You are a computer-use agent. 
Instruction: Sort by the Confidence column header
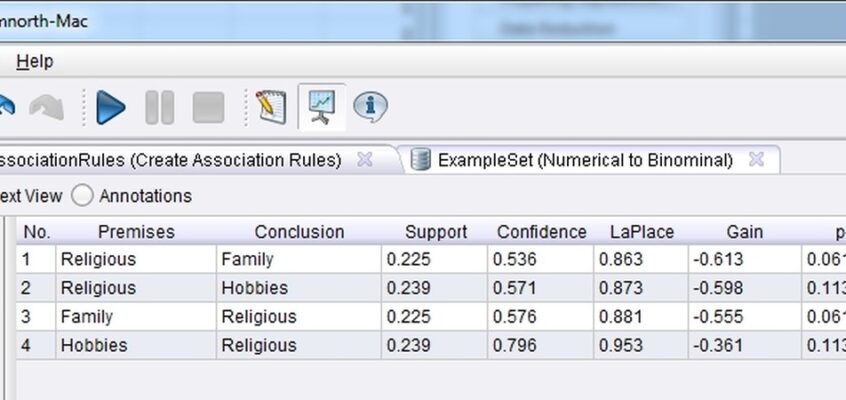[x=541, y=232]
